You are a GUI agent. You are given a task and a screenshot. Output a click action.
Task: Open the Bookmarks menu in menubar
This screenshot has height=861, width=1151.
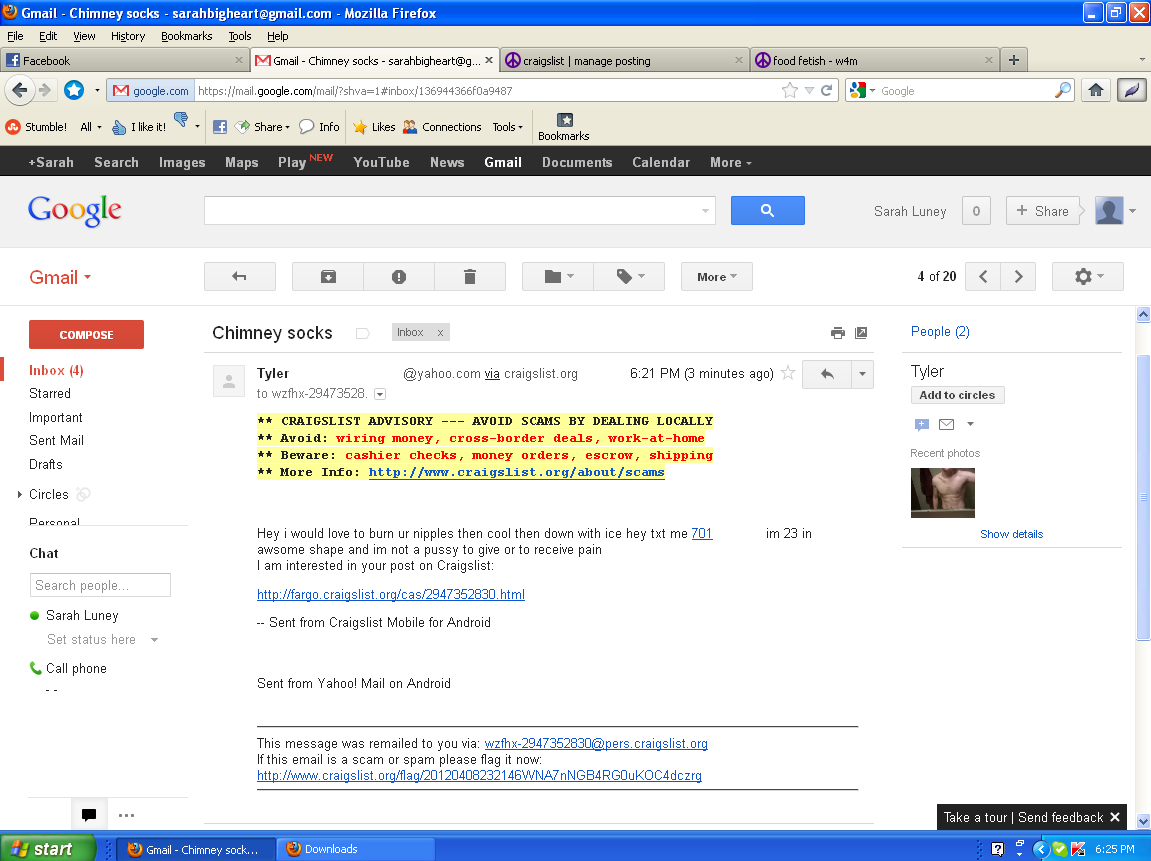tap(186, 36)
